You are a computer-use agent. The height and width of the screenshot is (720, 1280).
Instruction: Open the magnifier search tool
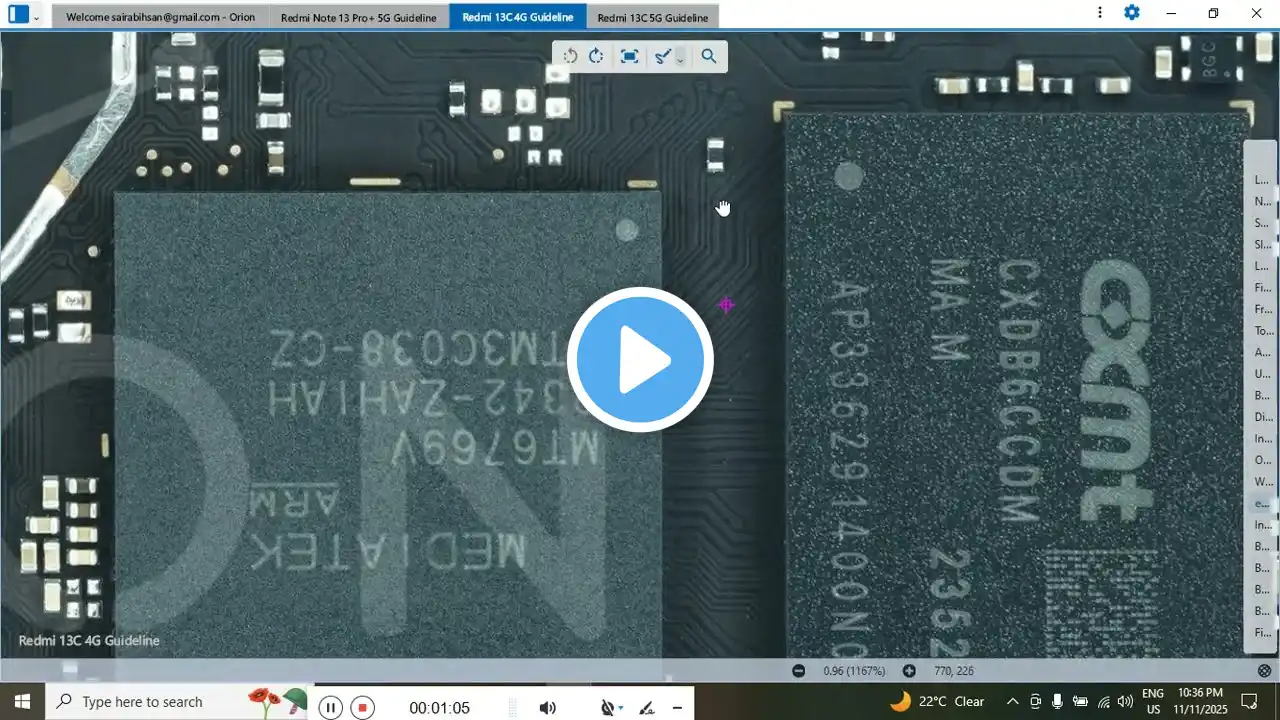click(x=709, y=56)
